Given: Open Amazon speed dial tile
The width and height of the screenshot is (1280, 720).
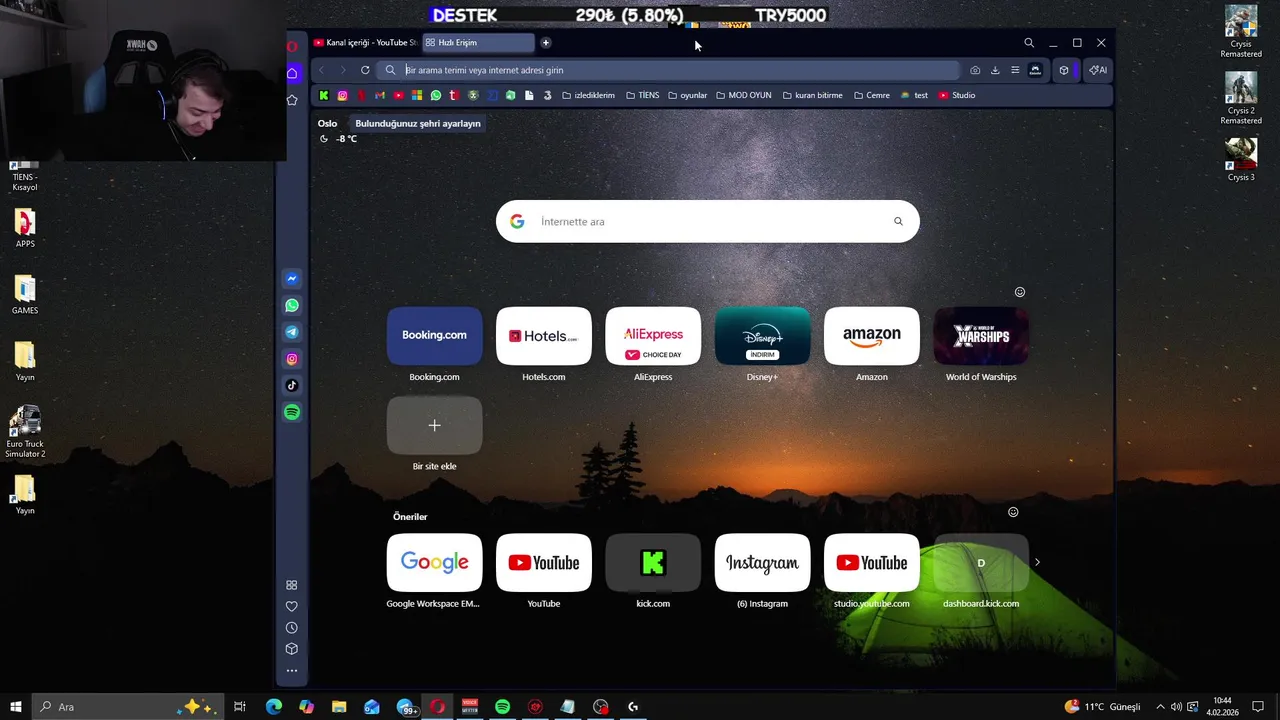Looking at the screenshot, I should coord(871,336).
